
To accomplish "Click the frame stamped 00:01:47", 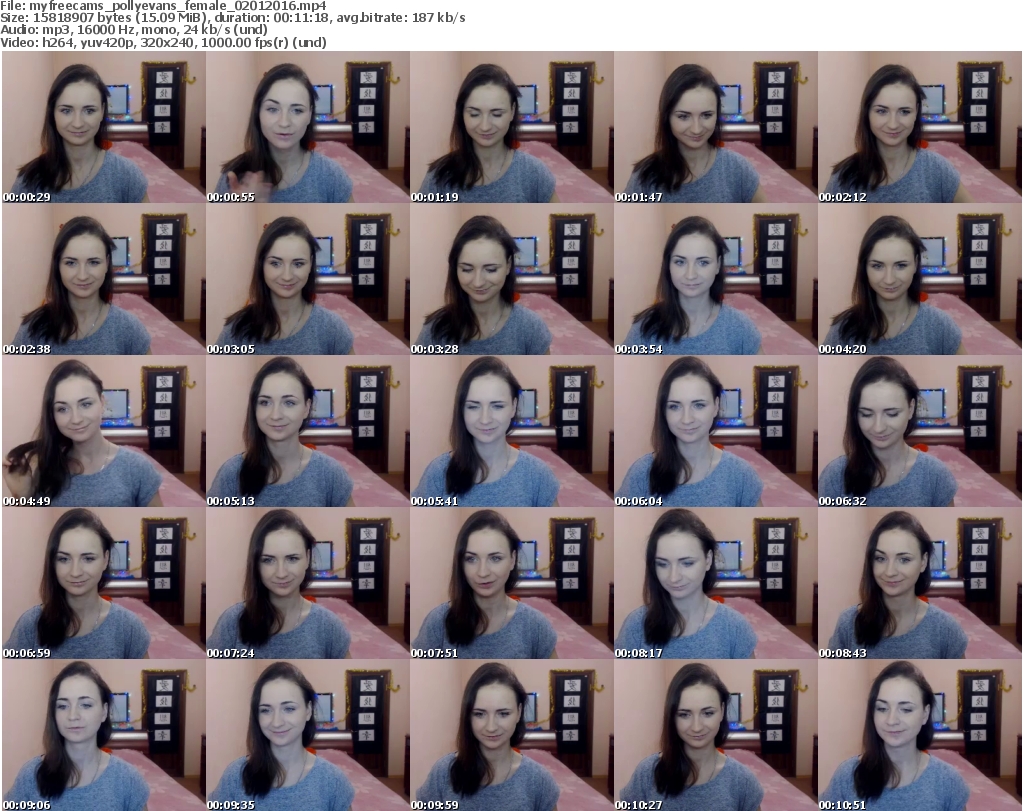I will (x=716, y=127).
